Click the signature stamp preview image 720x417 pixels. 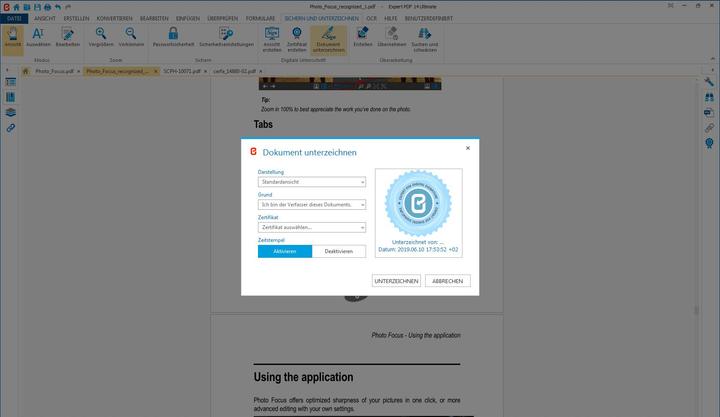click(418, 213)
